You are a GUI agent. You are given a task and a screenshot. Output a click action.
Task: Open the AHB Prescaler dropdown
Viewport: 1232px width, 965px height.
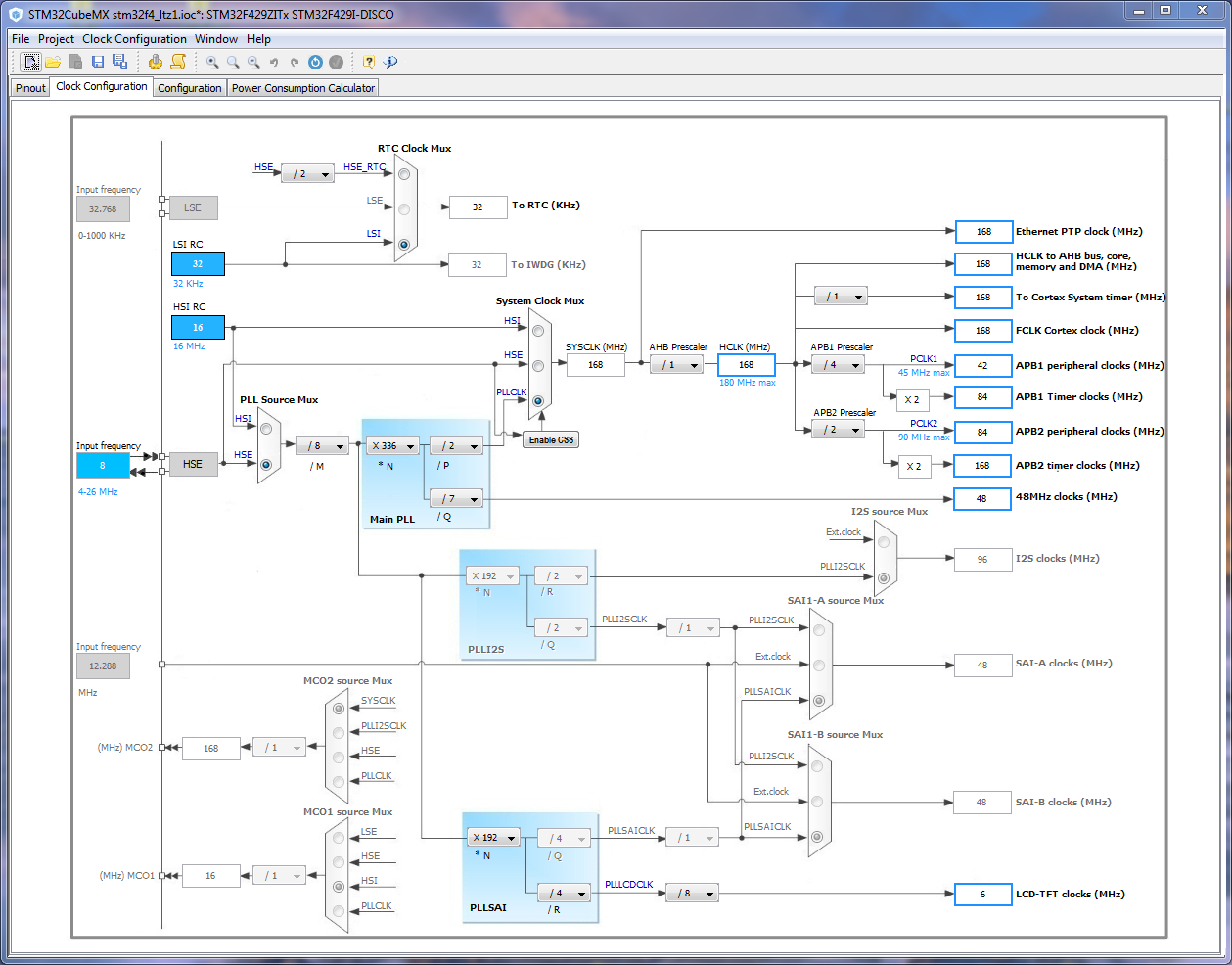(x=676, y=365)
